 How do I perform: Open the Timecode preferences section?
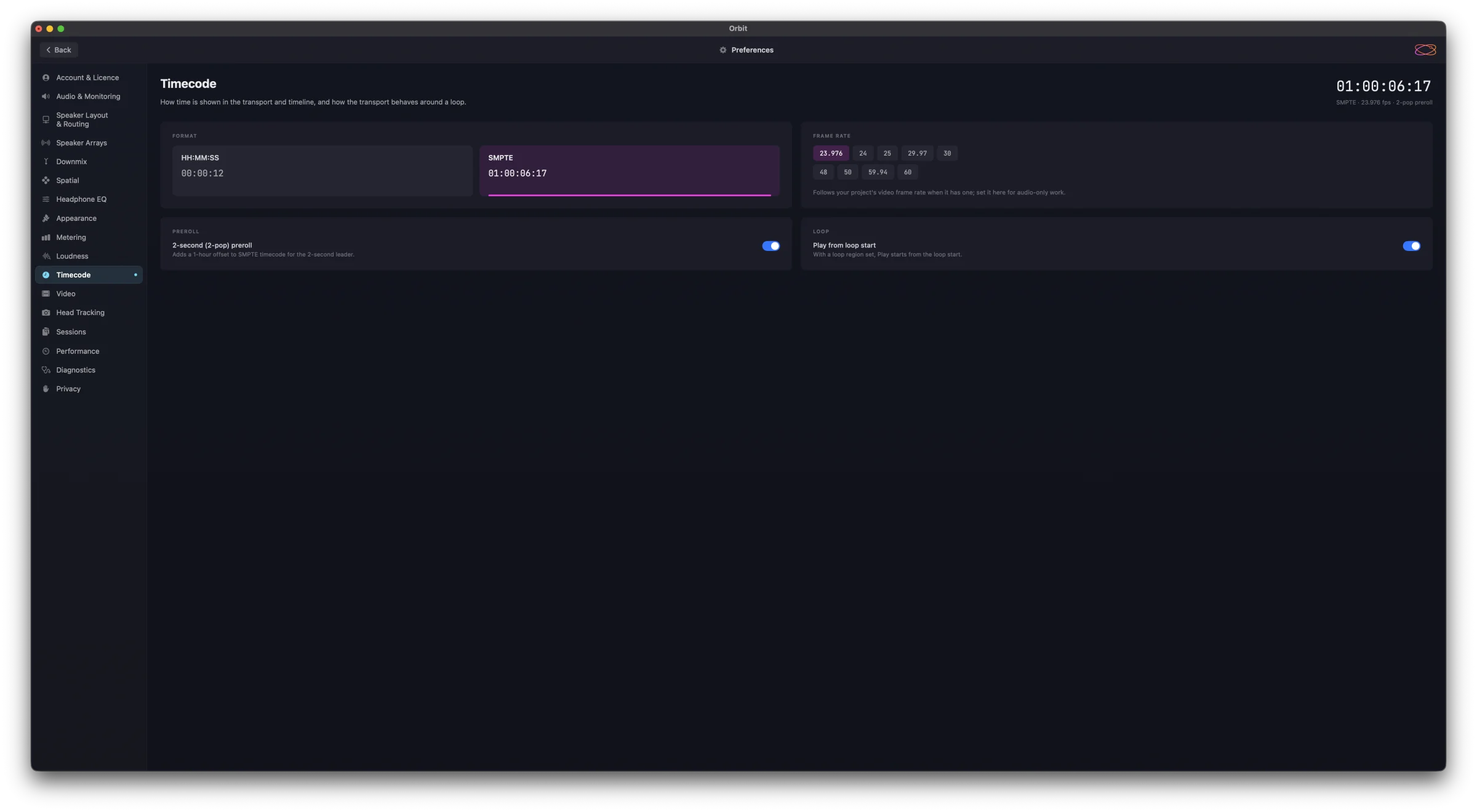(x=89, y=275)
